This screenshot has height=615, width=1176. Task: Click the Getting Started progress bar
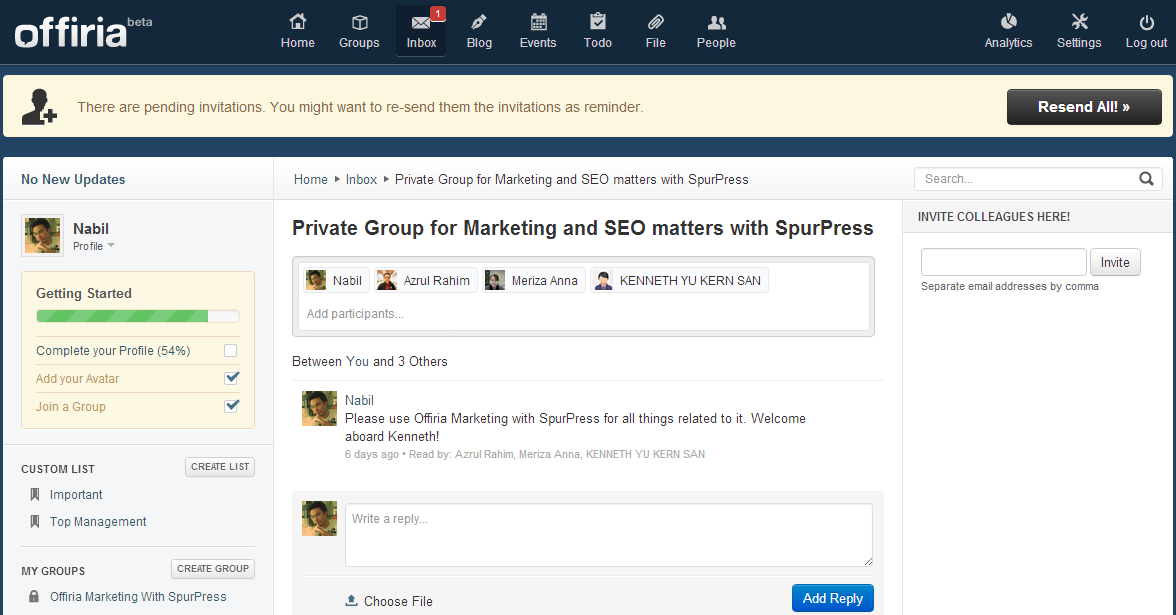pos(138,316)
